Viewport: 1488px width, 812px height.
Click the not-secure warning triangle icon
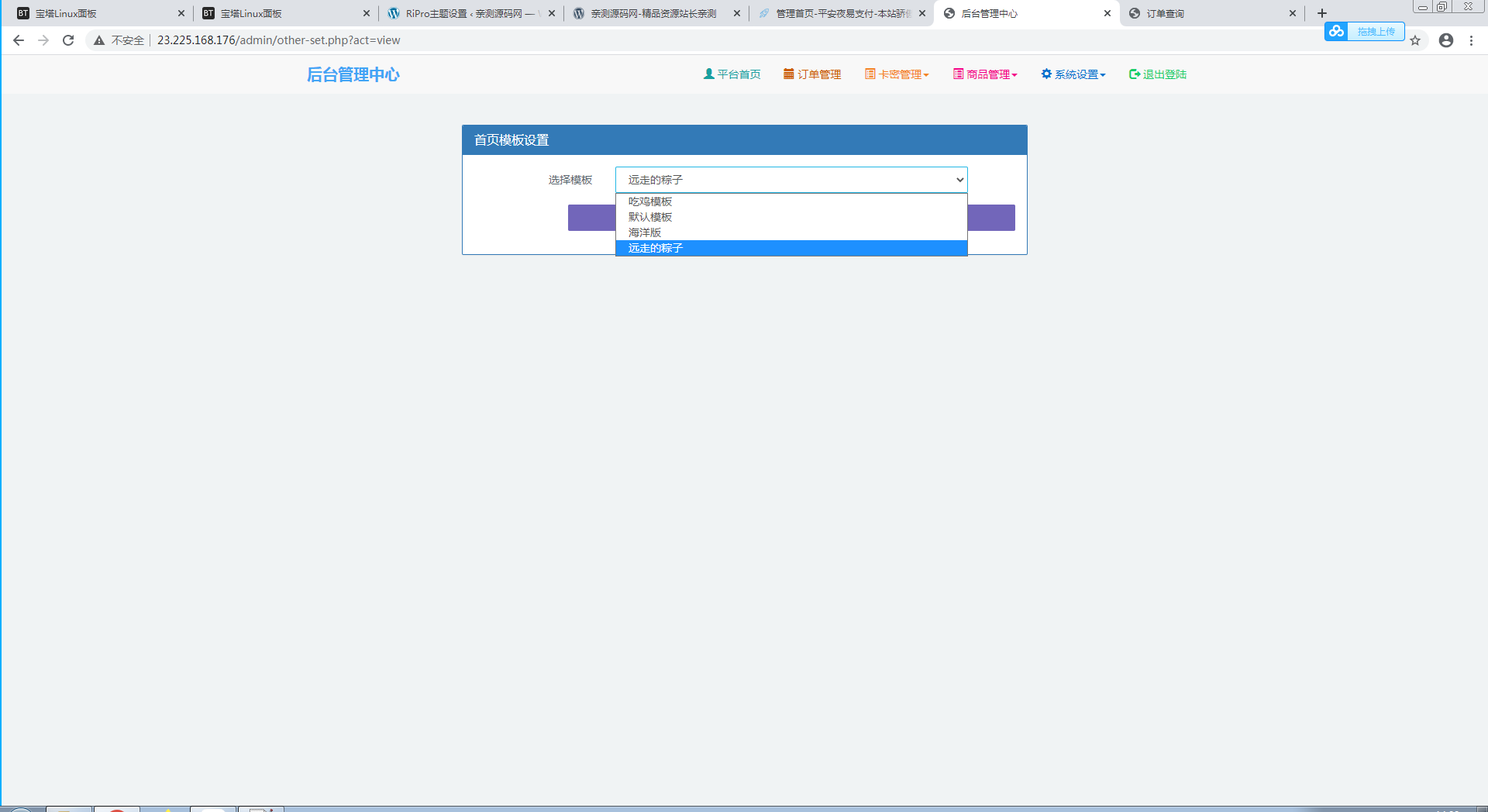tap(99, 40)
